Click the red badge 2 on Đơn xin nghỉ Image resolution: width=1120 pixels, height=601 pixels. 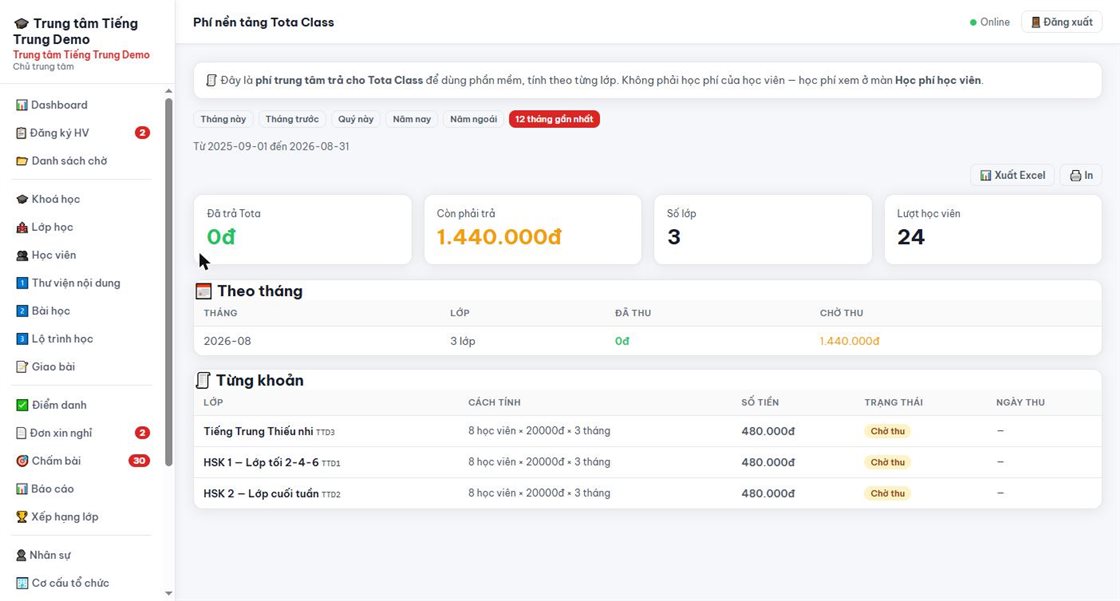coord(142,433)
